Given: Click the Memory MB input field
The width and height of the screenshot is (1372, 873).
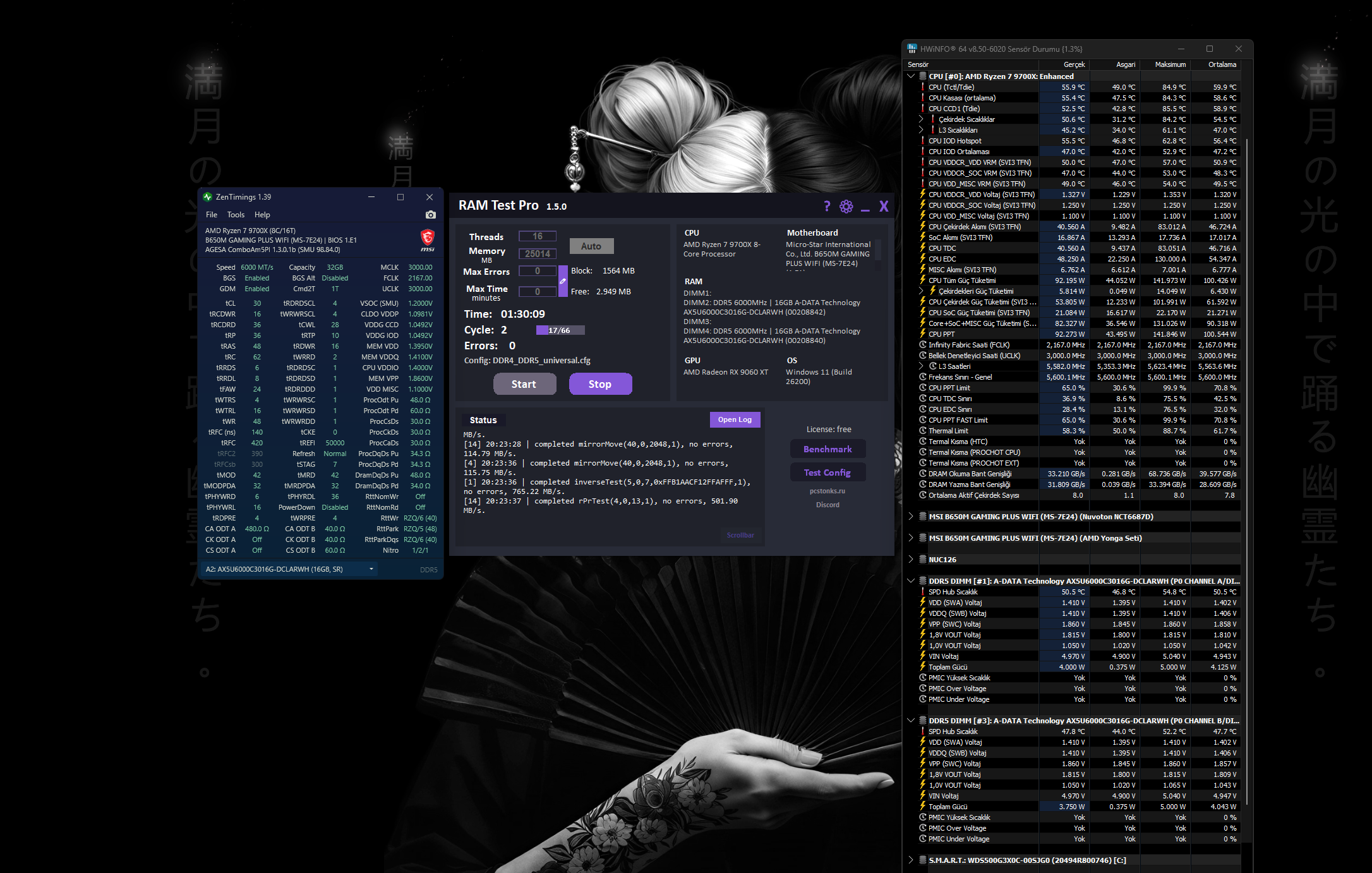Looking at the screenshot, I should pos(538,254).
